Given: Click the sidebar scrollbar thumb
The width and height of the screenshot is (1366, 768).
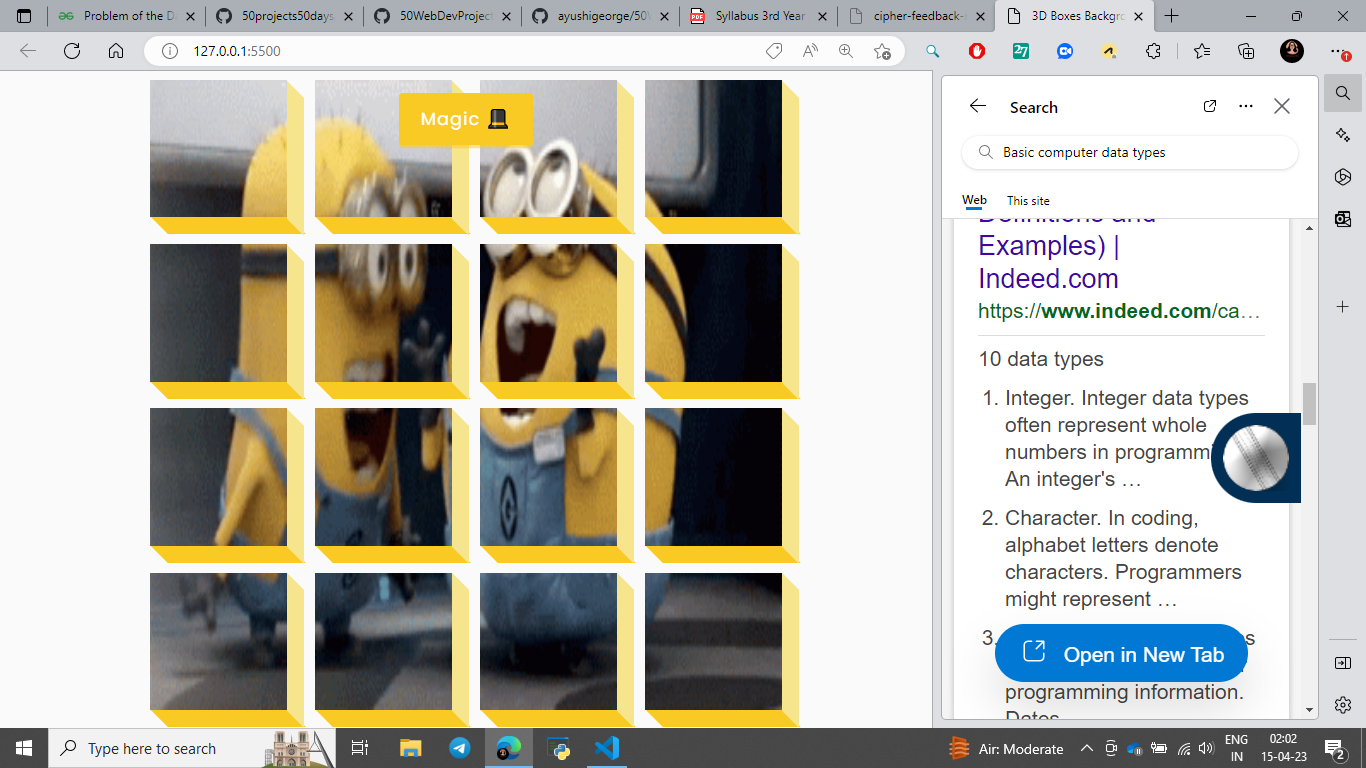Looking at the screenshot, I should [1309, 404].
